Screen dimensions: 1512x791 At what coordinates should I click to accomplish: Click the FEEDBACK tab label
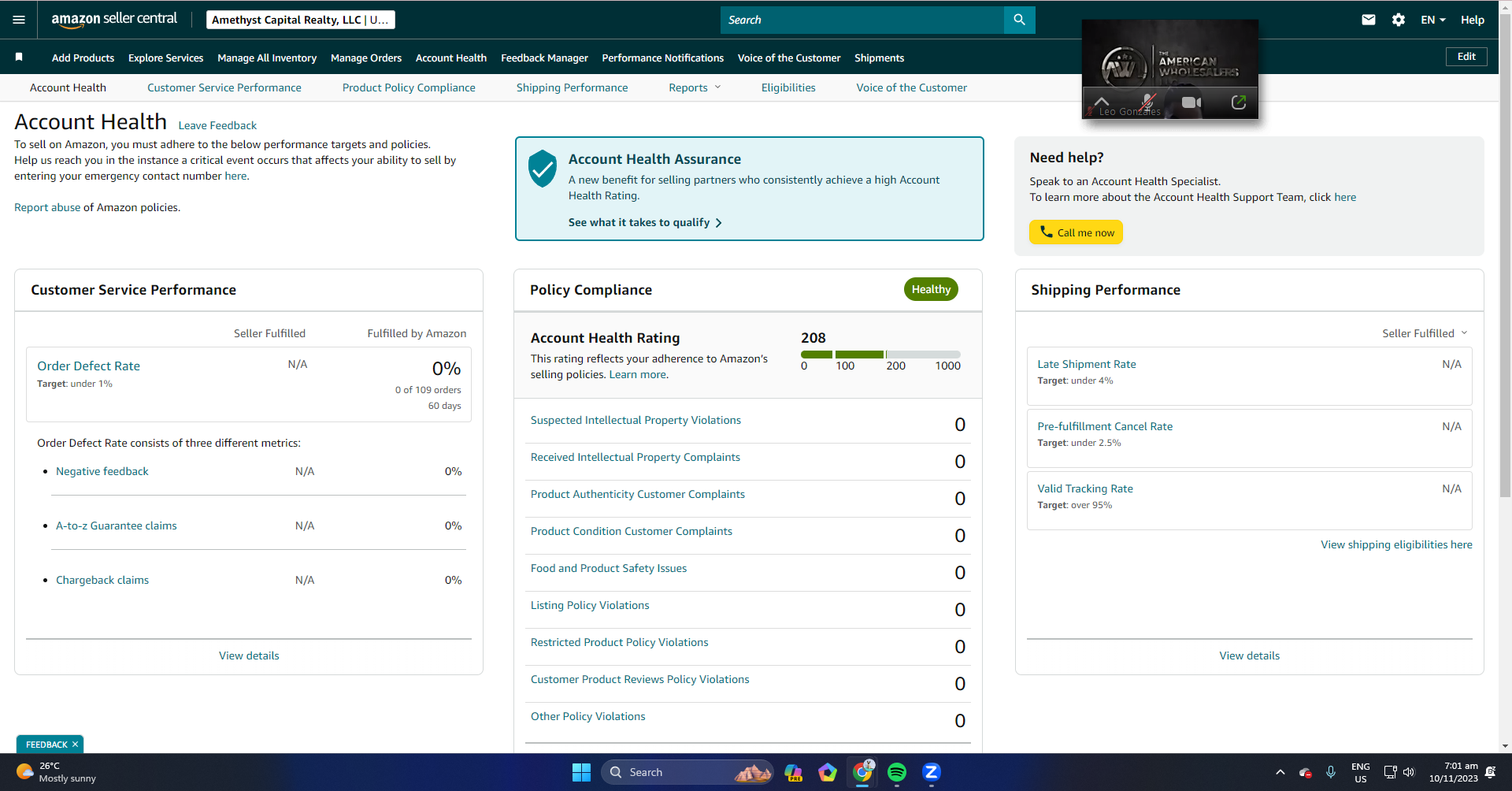pos(46,745)
